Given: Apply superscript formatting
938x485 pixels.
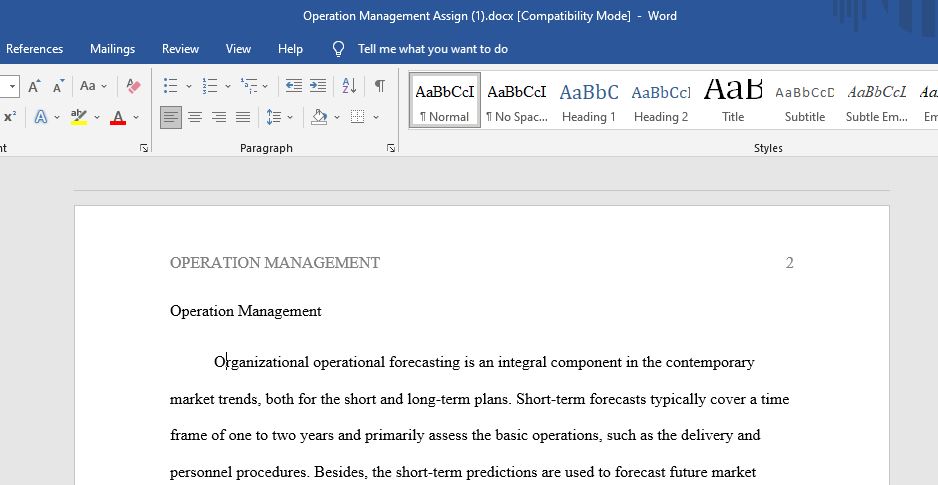Looking at the screenshot, I should (x=10, y=117).
